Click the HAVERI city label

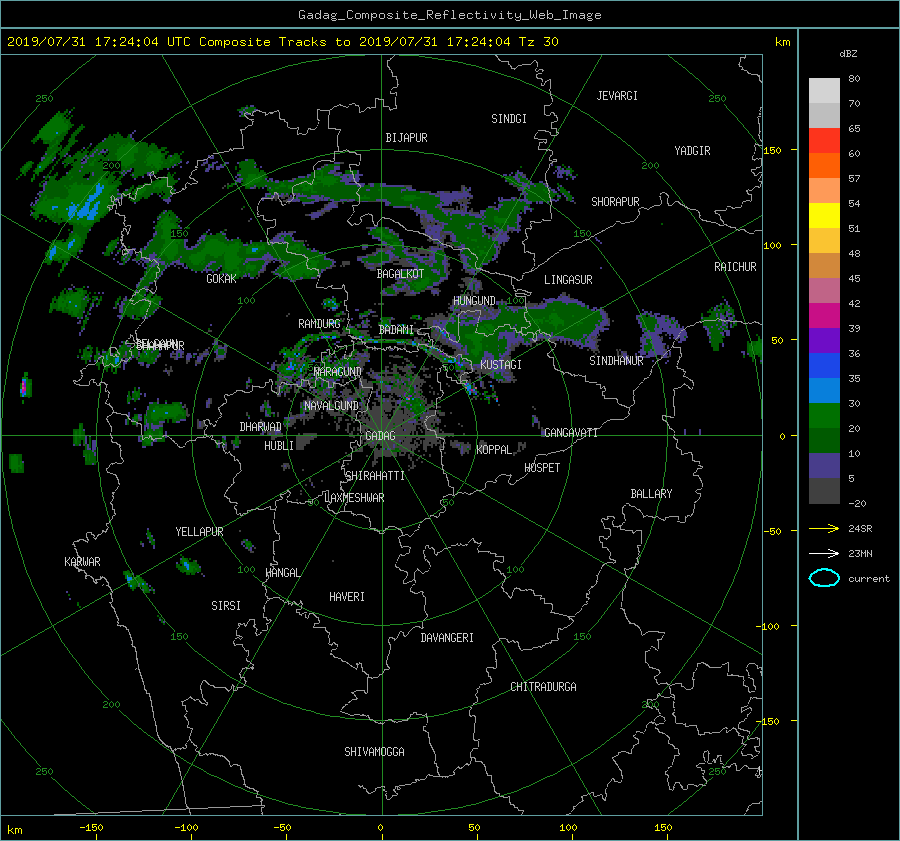pyautogui.click(x=347, y=597)
